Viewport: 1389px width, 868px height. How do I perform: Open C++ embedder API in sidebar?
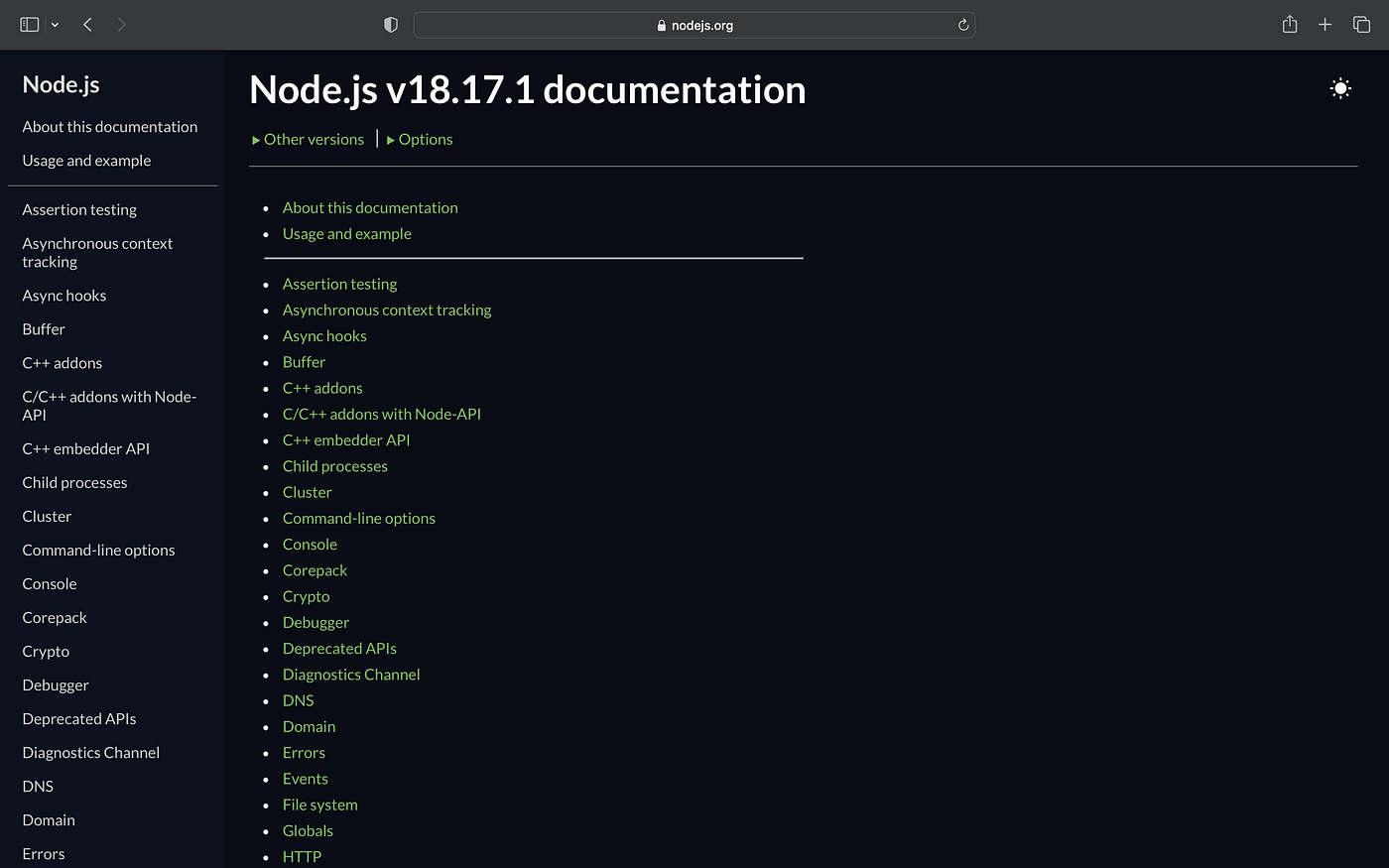pos(86,449)
